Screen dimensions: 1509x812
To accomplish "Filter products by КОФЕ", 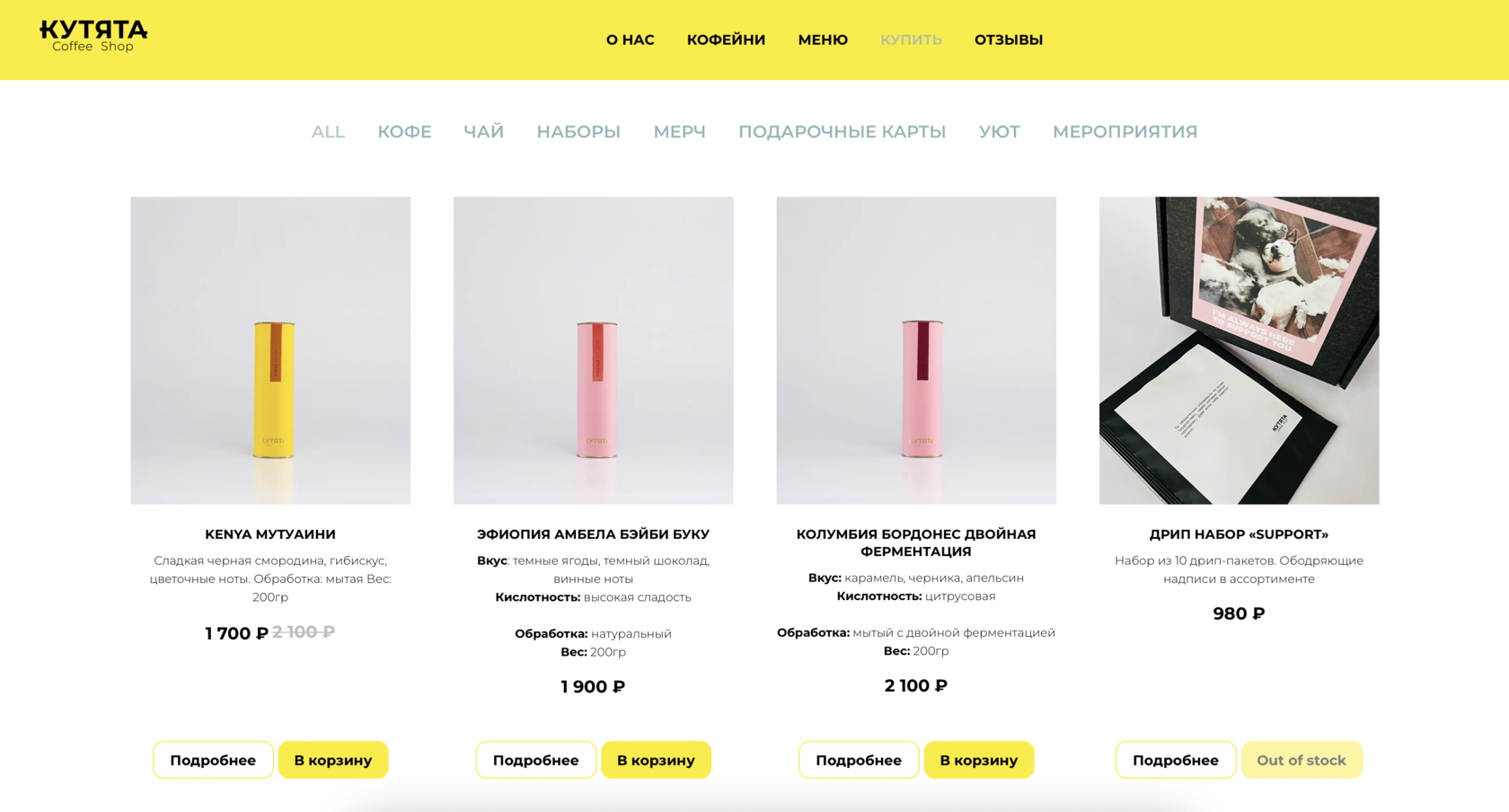I will [404, 132].
